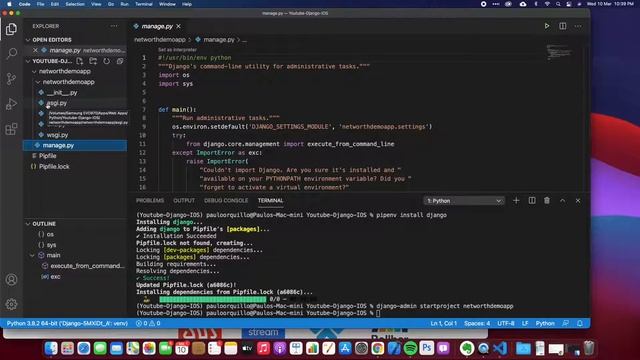Open Pipfile.lock in explorer
640x360 pixels.
click(x=54, y=167)
